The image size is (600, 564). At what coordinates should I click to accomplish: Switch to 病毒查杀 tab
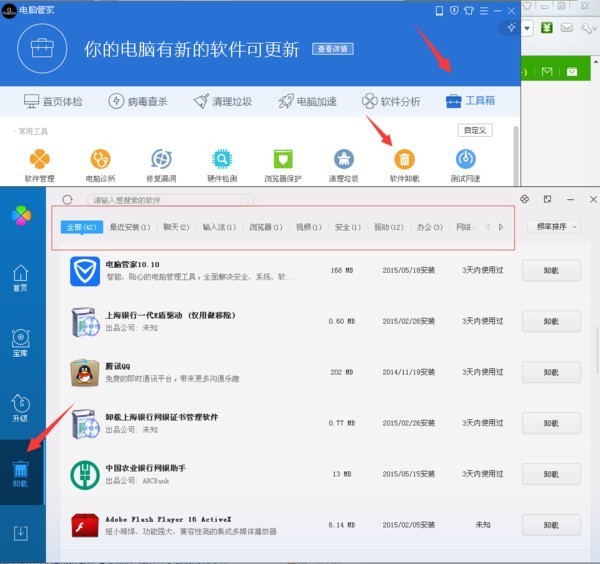(138, 101)
